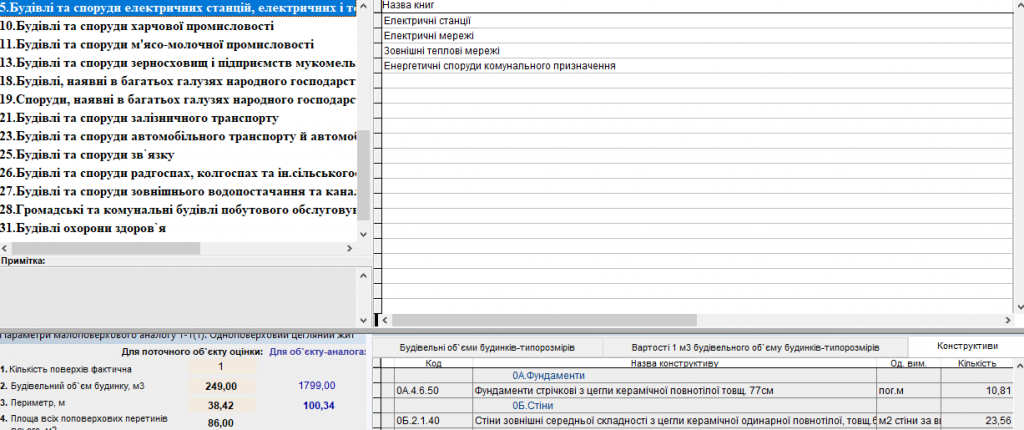
Task: Select the Електричні мережі book row
Action: point(696,35)
